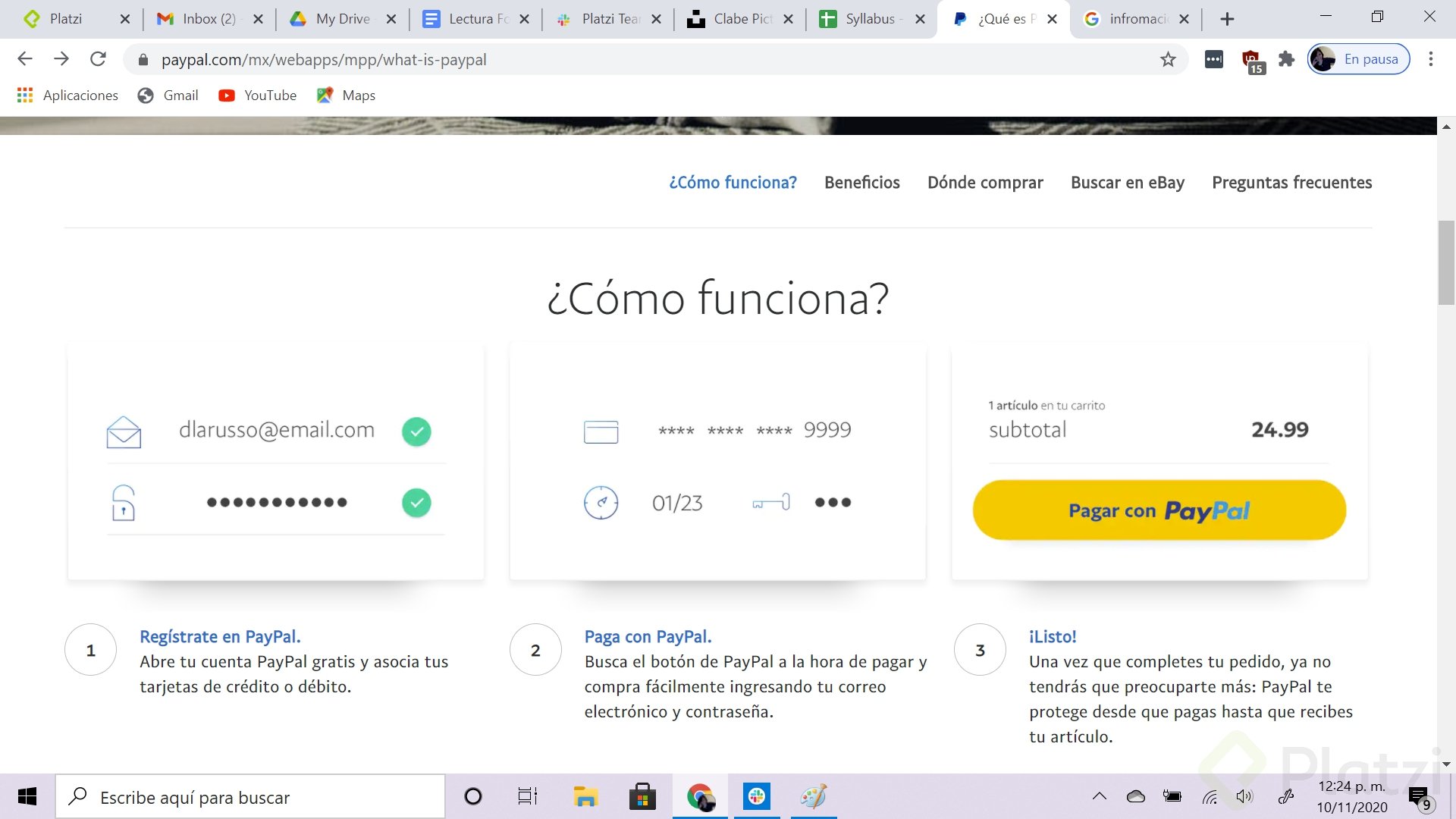1456x819 pixels.
Task: Open the 'Buscar en eBay' link
Action: click(x=1127, y=183)
